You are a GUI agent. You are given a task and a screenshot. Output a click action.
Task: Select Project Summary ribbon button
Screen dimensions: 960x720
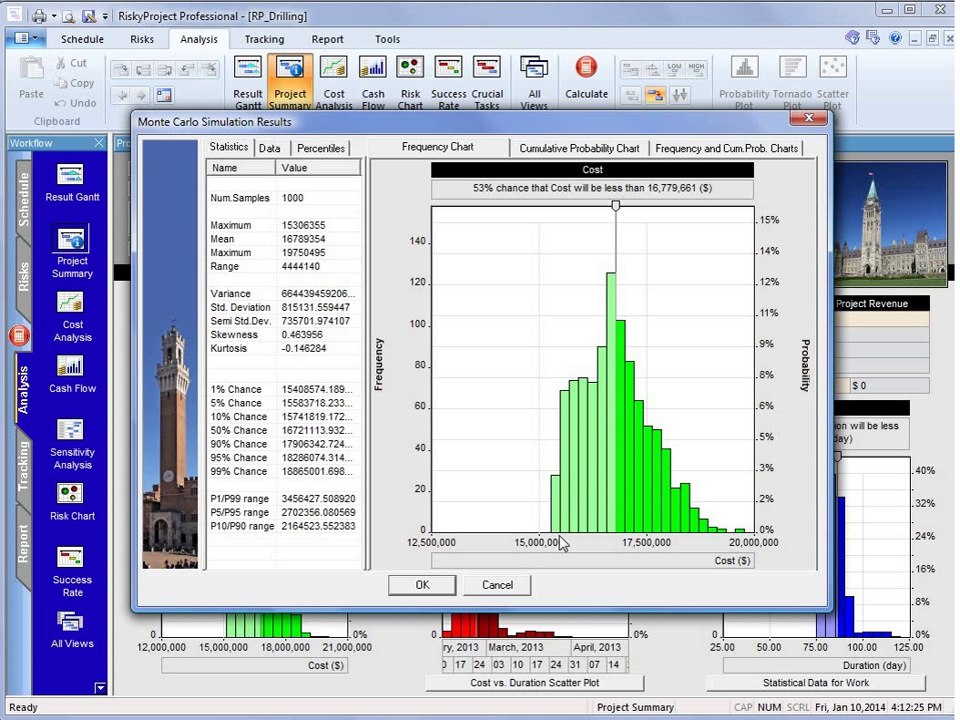pyautogui.click(x=290, y=82)
